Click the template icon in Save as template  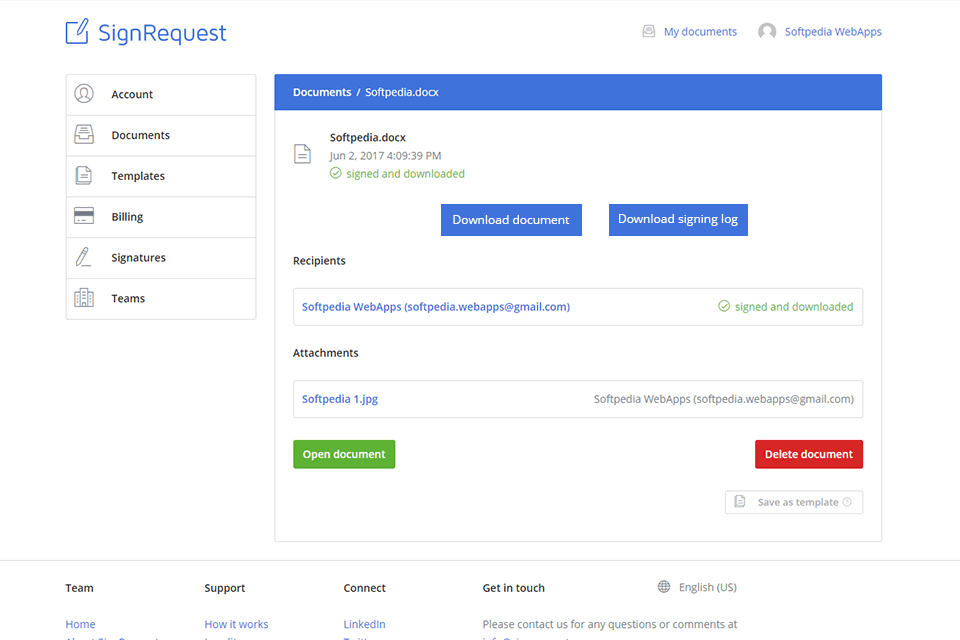740,502
